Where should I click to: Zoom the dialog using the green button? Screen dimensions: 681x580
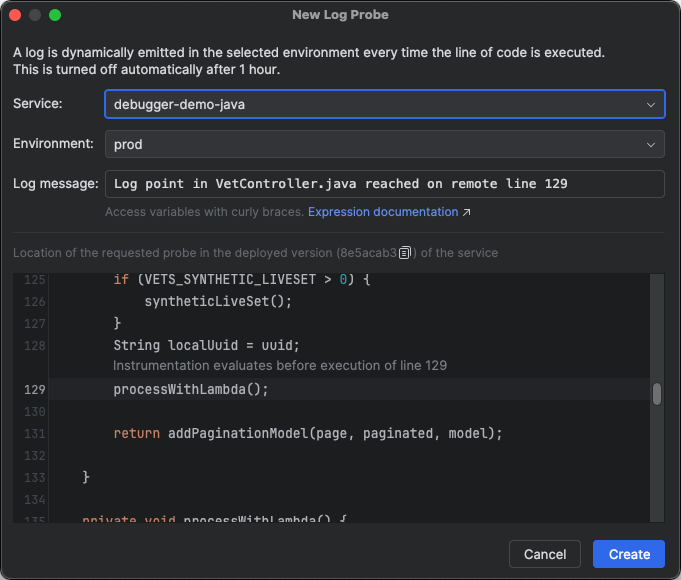(x=55, y=15)
